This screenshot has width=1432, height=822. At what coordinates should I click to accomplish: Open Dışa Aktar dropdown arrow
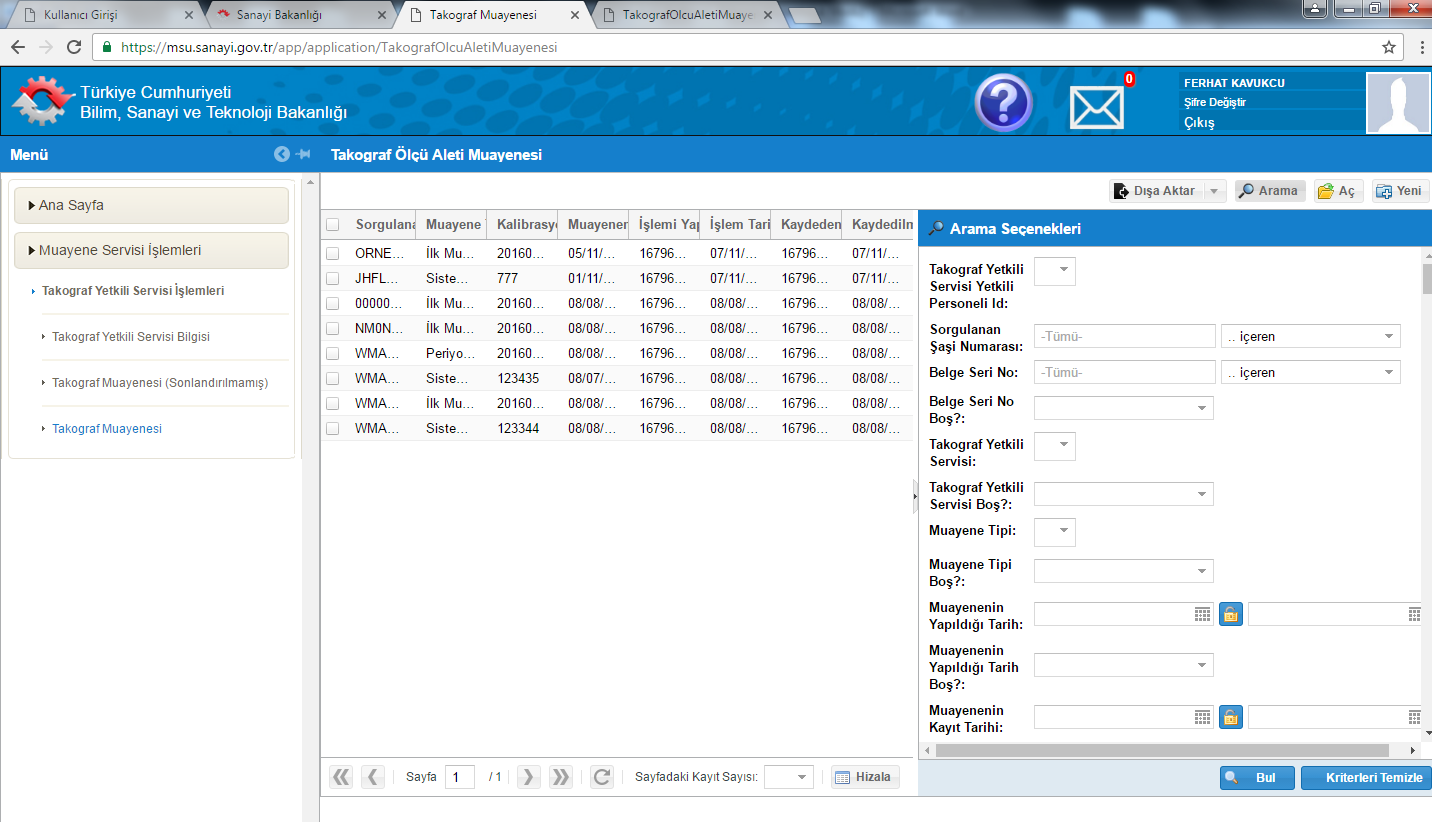click(x=1214, y=191)
